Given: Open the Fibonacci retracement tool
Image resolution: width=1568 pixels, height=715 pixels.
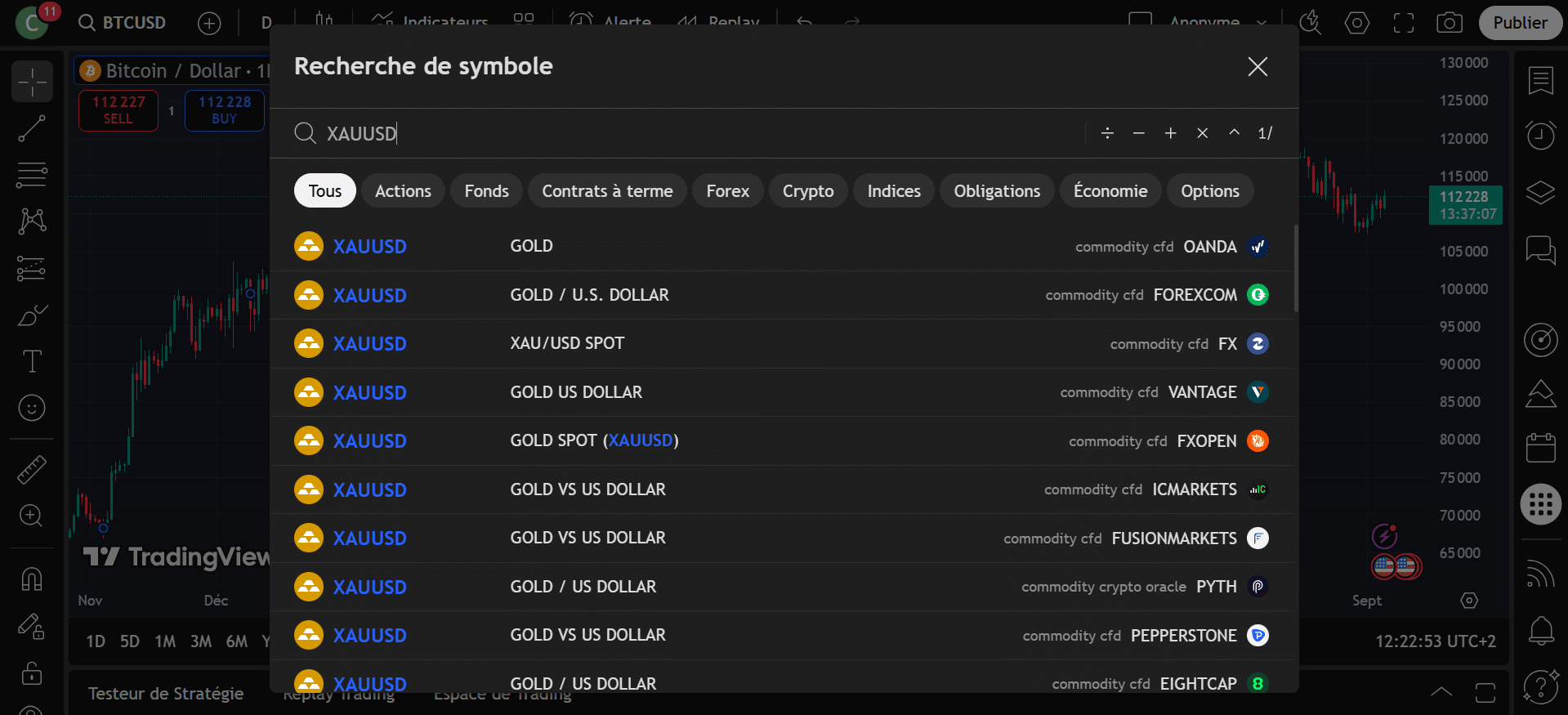Looking at the screenshot, I should pyautogui.click(x=32, y=174).
